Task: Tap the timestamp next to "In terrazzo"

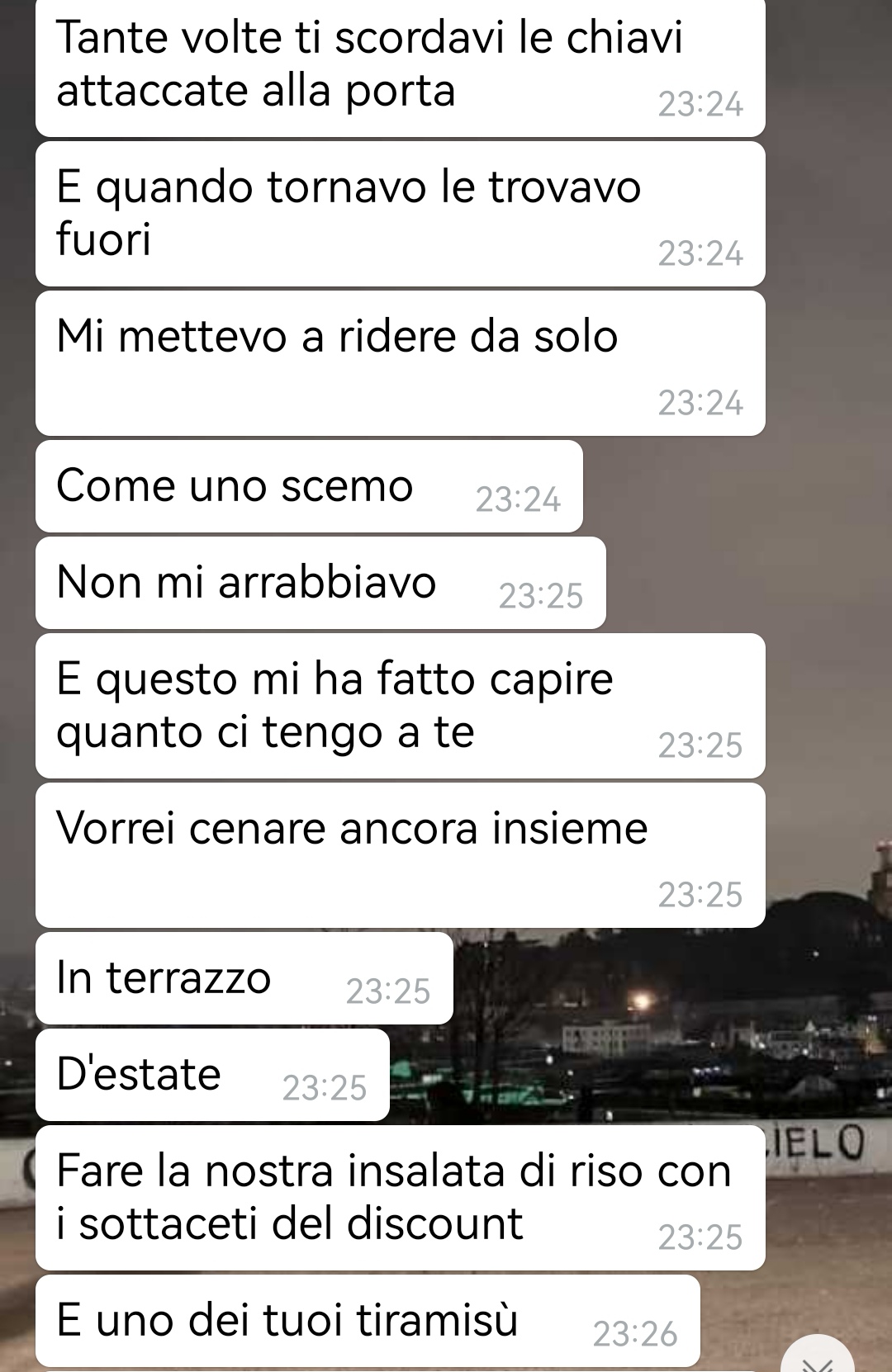Action: (x=388, y=991)
